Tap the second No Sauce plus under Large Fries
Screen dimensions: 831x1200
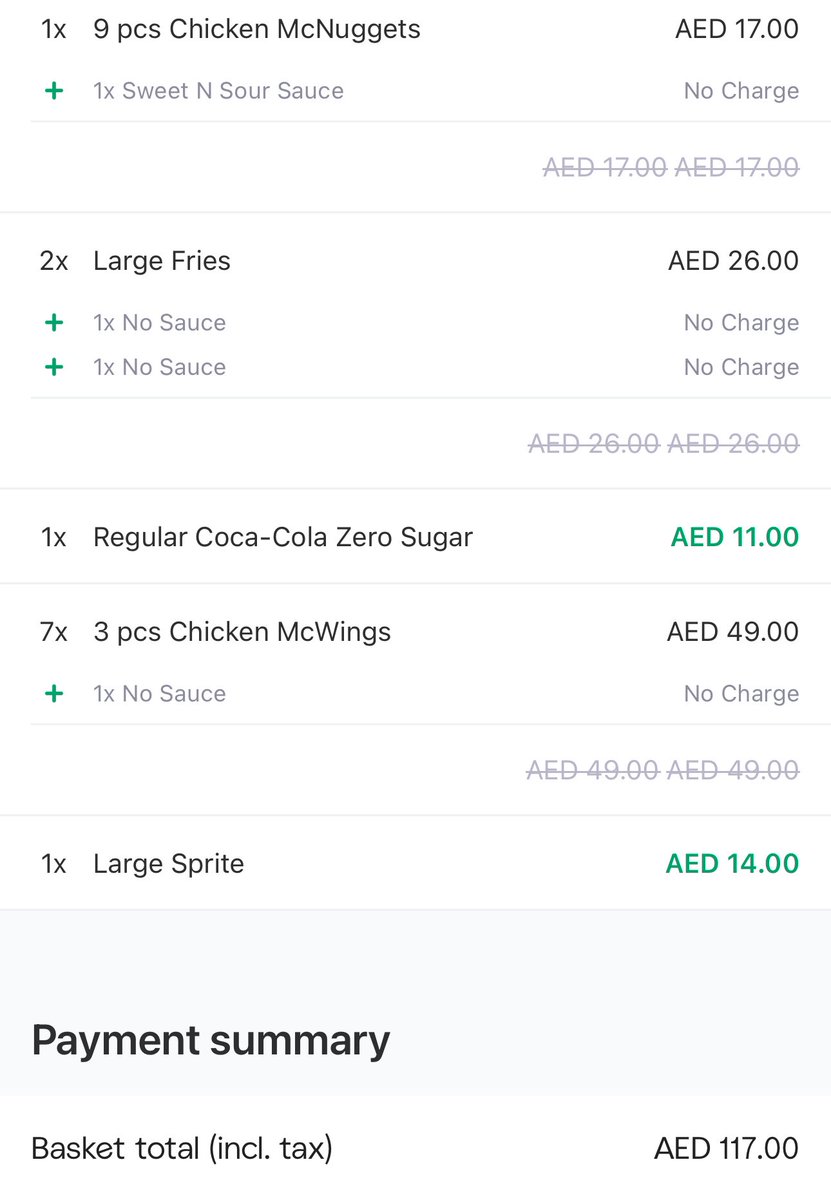54,367
